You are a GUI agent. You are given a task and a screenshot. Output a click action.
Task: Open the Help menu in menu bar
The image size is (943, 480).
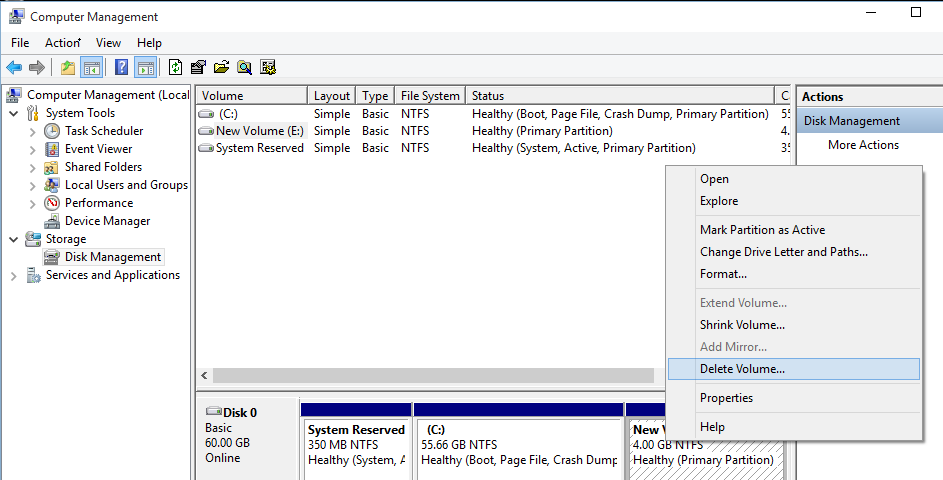pyautogui.click(x=149, y=43)
